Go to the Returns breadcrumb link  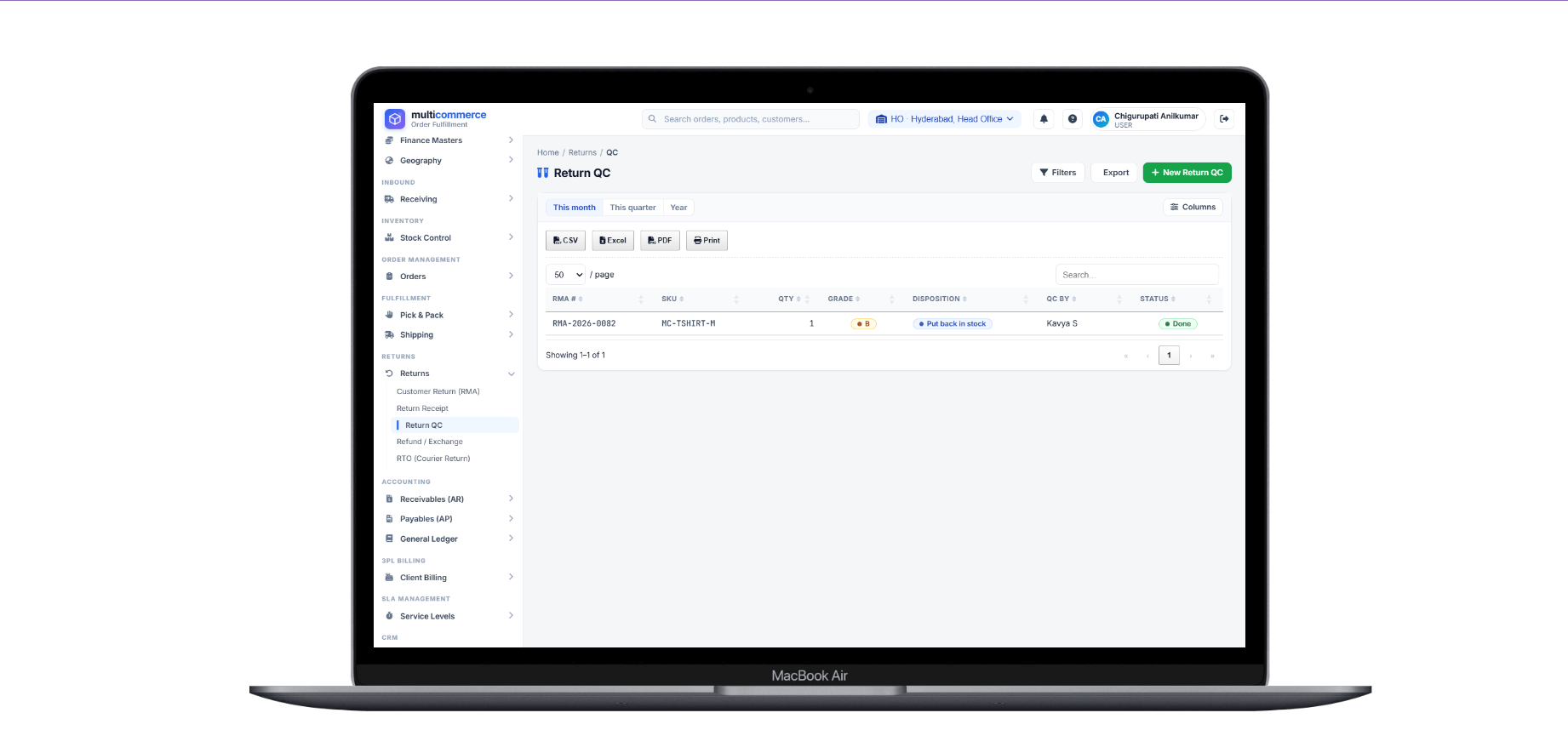point(582,153)
